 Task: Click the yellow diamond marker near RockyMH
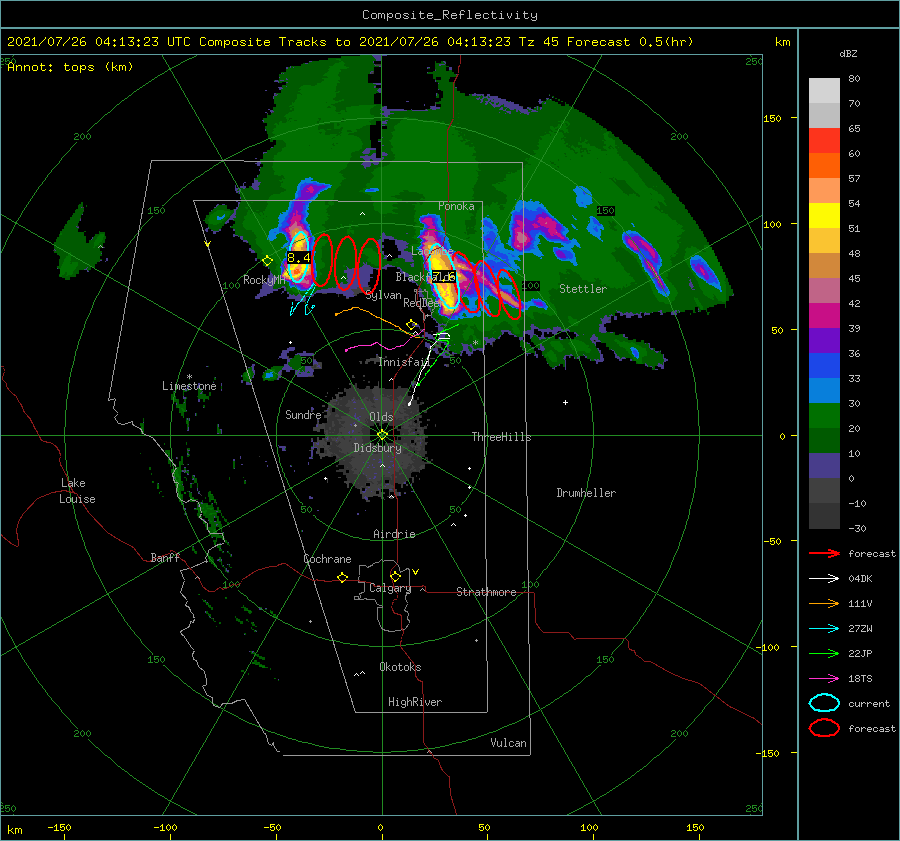(267, 261)
